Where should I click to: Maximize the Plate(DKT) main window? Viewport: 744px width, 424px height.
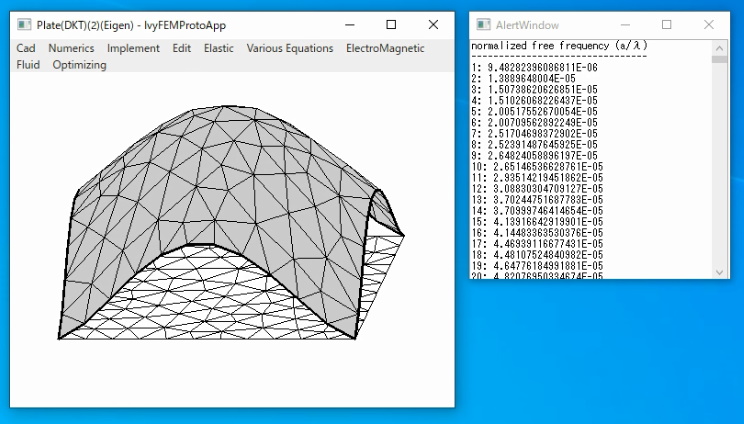[391, 25]
